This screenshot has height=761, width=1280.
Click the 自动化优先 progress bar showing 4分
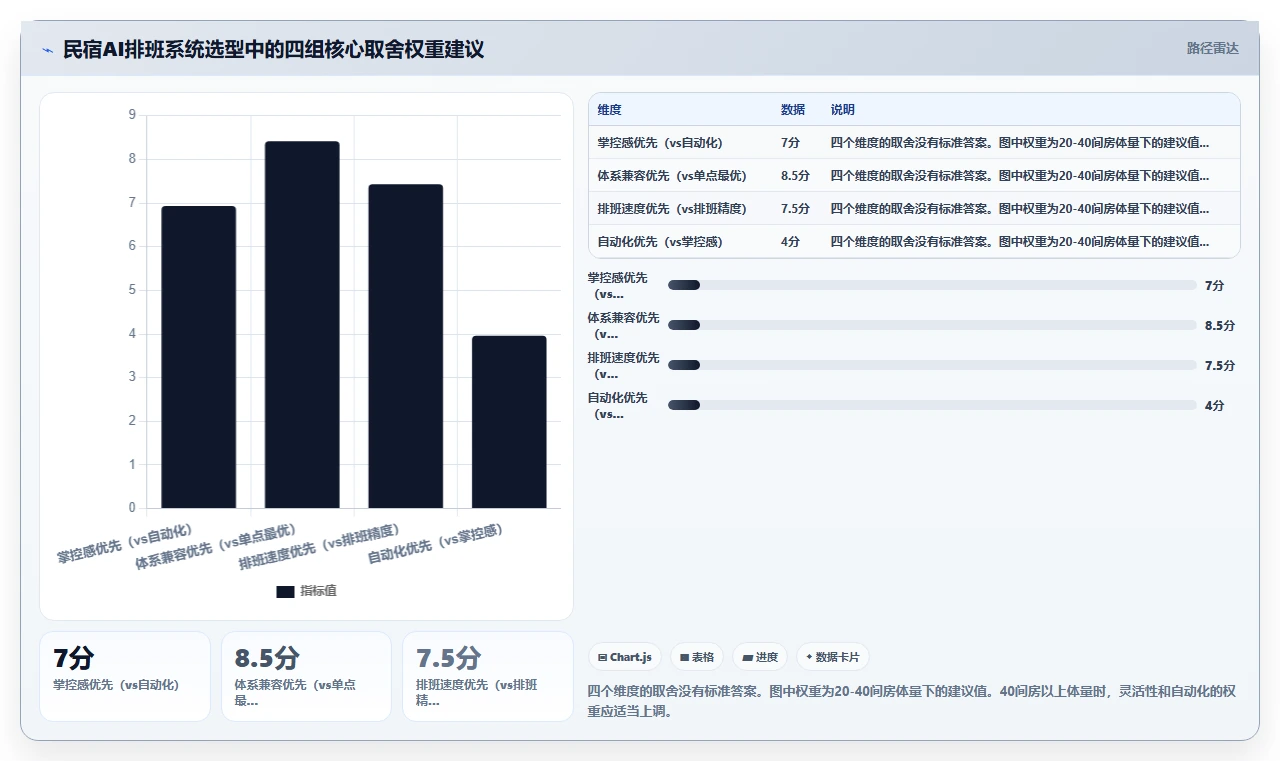(932, 405)
